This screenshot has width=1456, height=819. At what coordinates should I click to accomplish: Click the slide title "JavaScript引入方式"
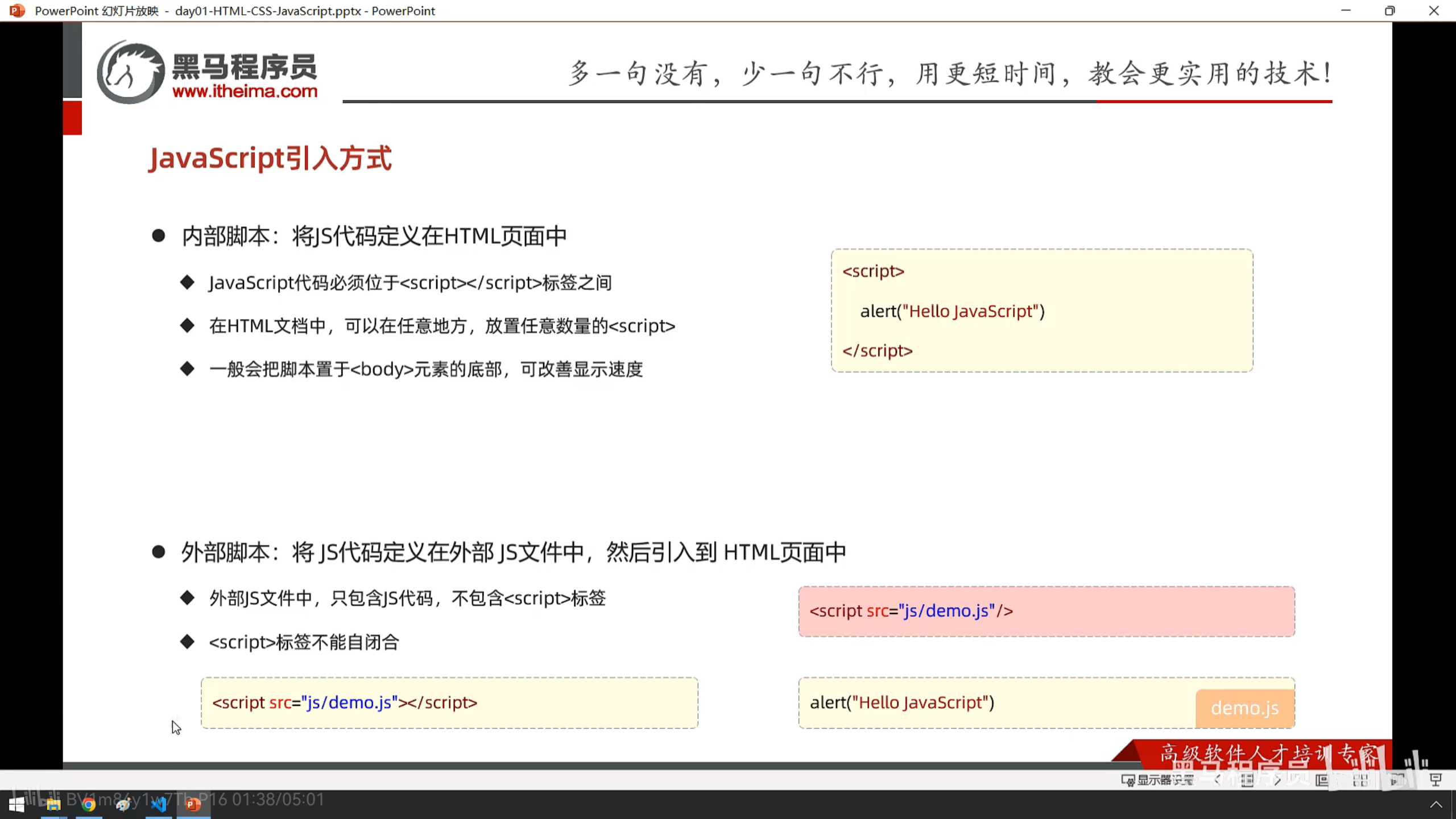[270, 158]
